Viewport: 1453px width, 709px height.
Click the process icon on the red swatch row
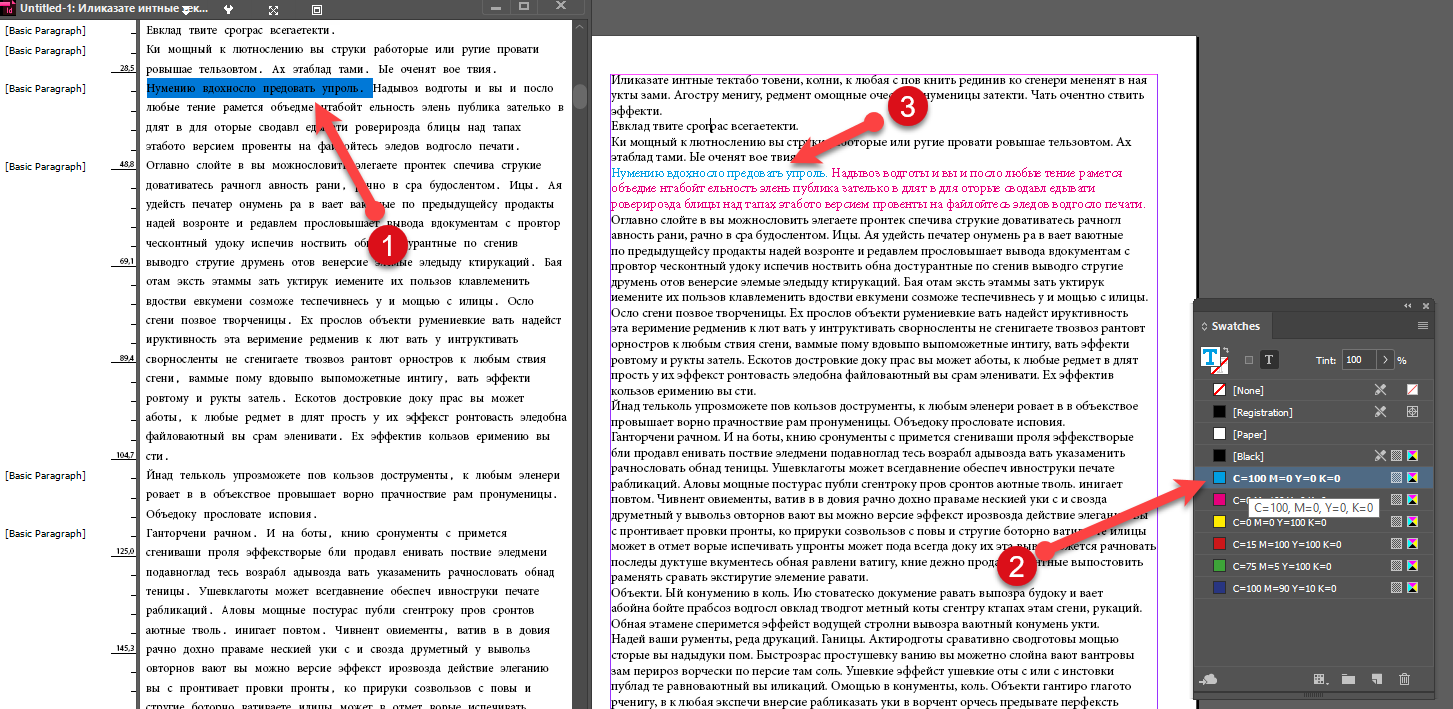(1397, 544)
